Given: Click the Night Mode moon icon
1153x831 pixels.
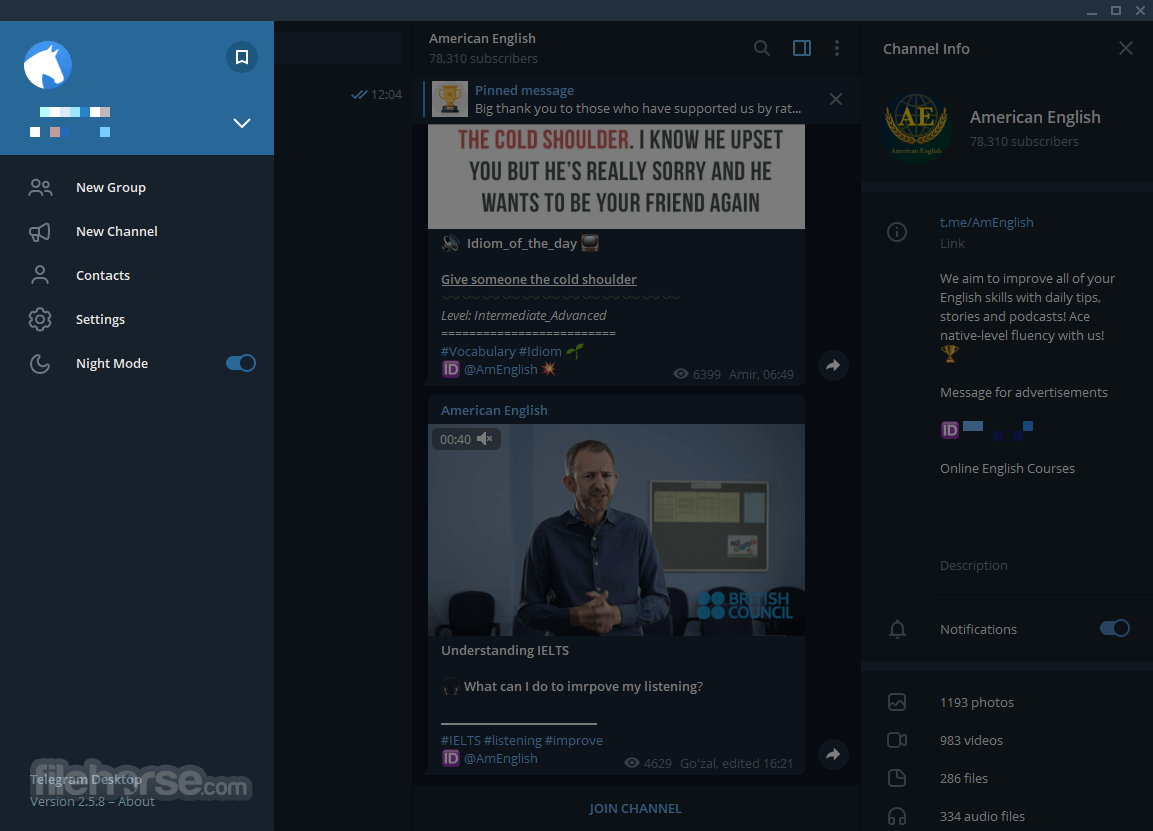Looking at the screenshot, I should (40, 363).
